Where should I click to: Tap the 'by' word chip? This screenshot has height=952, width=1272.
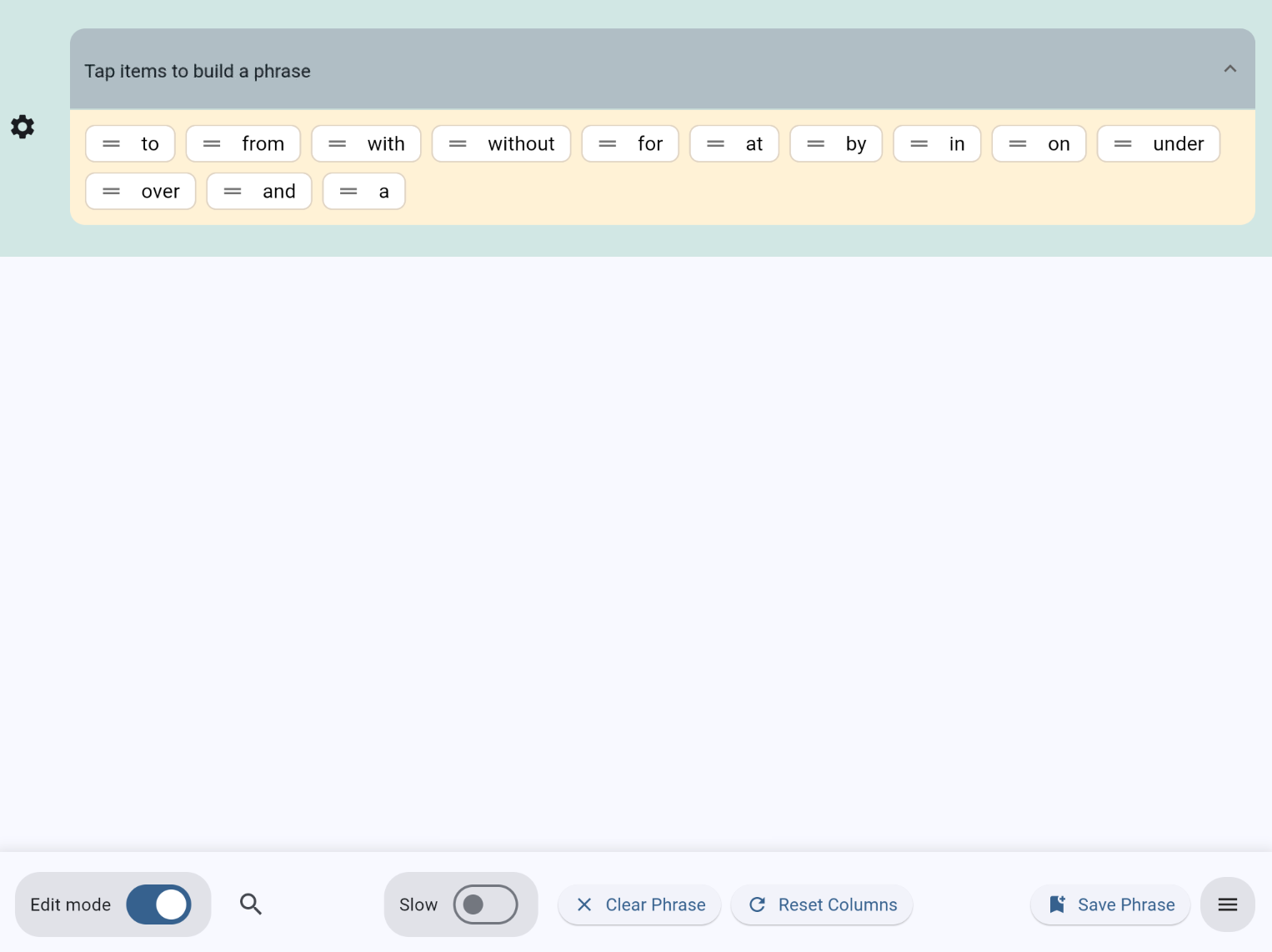pyautogui.click(x=855, y=144)
